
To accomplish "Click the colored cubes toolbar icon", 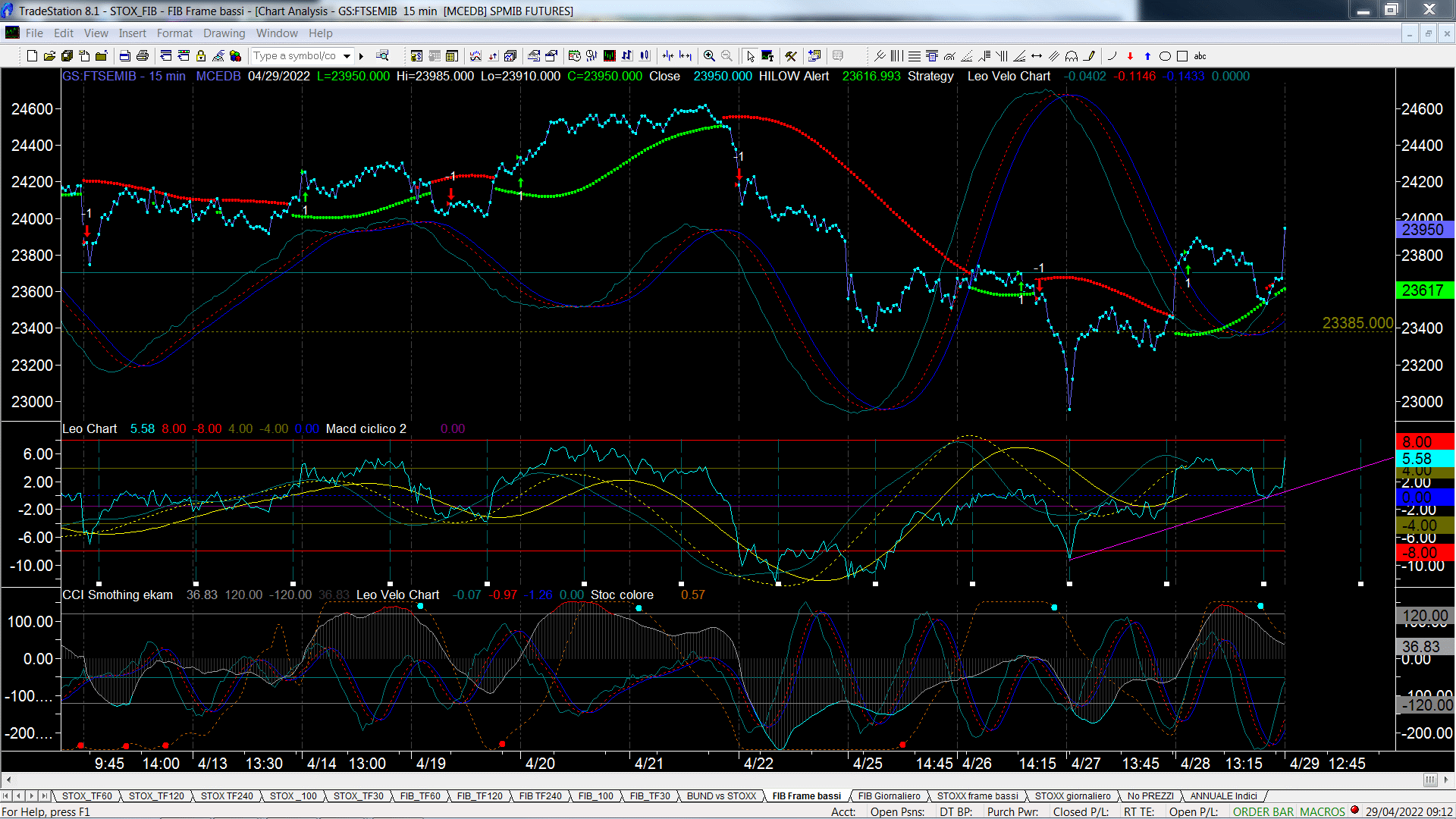I will 235,56.
